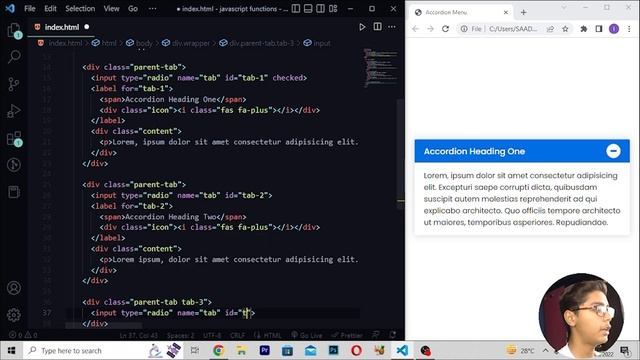The image size is (640, 360).
Task: Go forward in Chrome
Action: (x=430, y=29)
